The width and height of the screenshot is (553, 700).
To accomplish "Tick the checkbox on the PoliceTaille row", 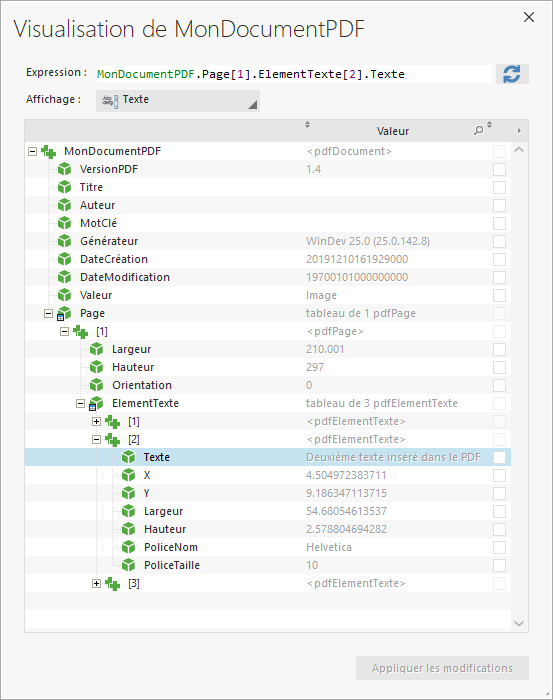I will [x=499, y=565].
